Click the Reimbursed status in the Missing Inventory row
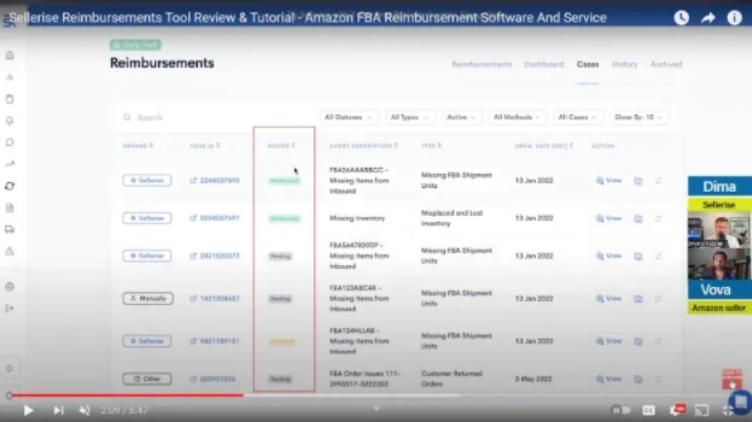This screenshot has height=422, width=752. [284, 218]
